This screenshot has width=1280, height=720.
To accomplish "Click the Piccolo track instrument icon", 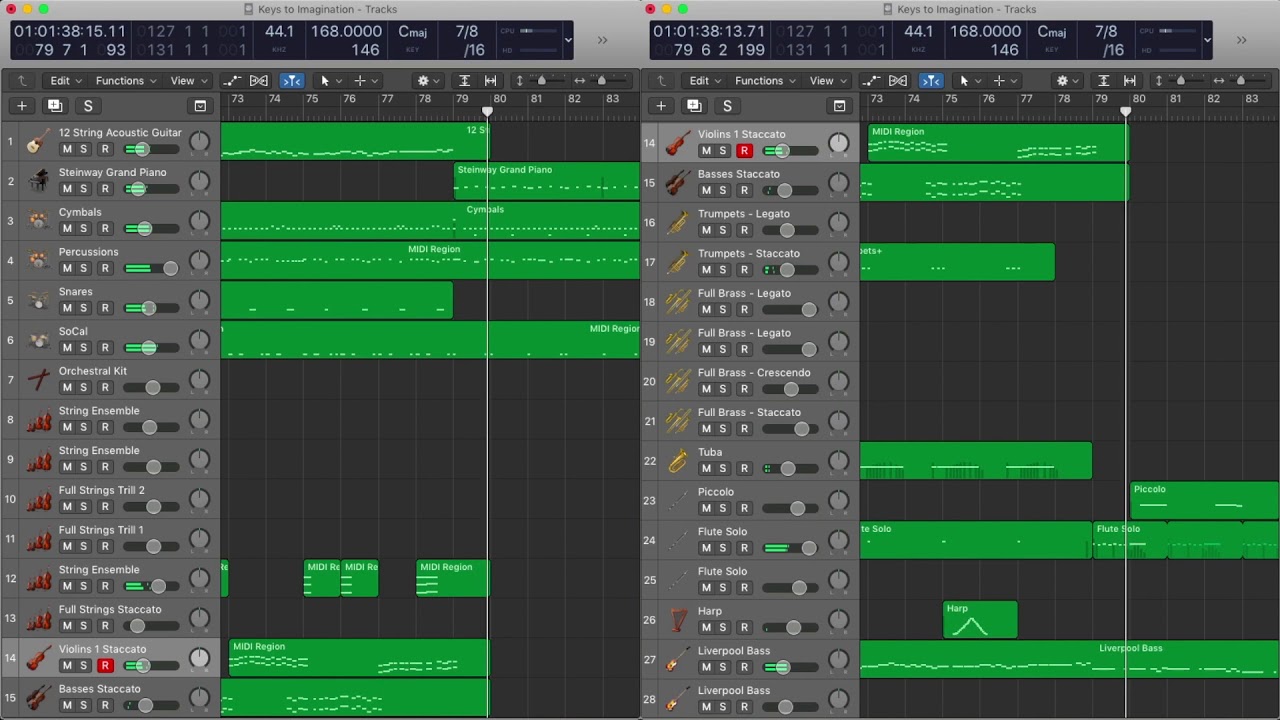I will (678, 500).
